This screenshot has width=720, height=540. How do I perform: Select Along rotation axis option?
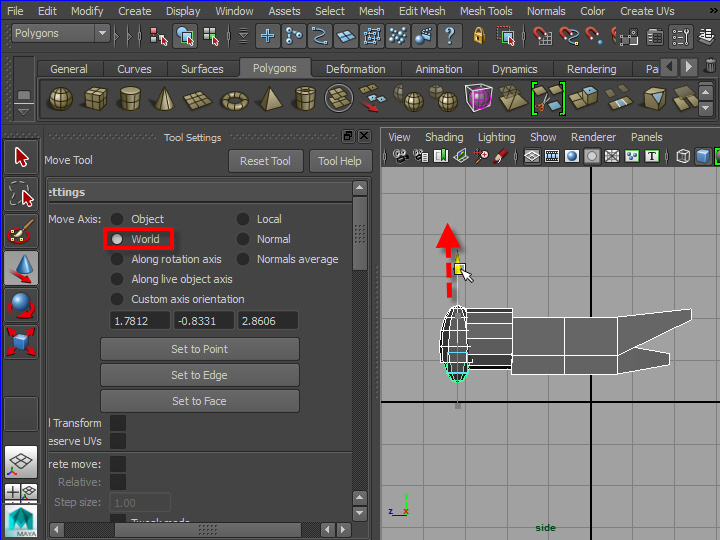tap(117, 259)
